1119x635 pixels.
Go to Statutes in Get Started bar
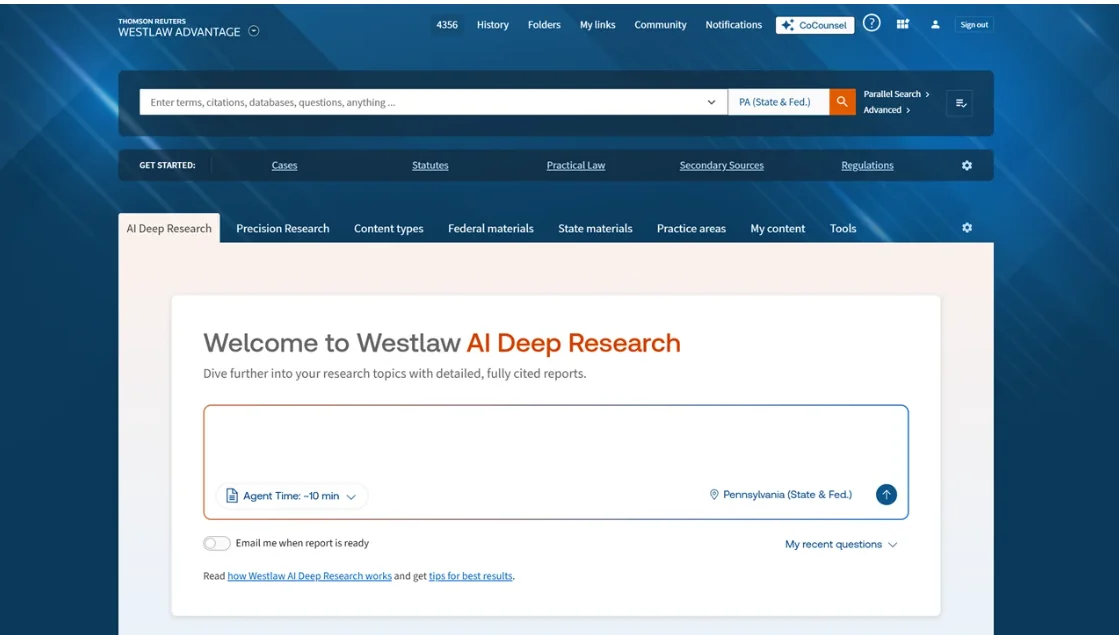point(430,166)
